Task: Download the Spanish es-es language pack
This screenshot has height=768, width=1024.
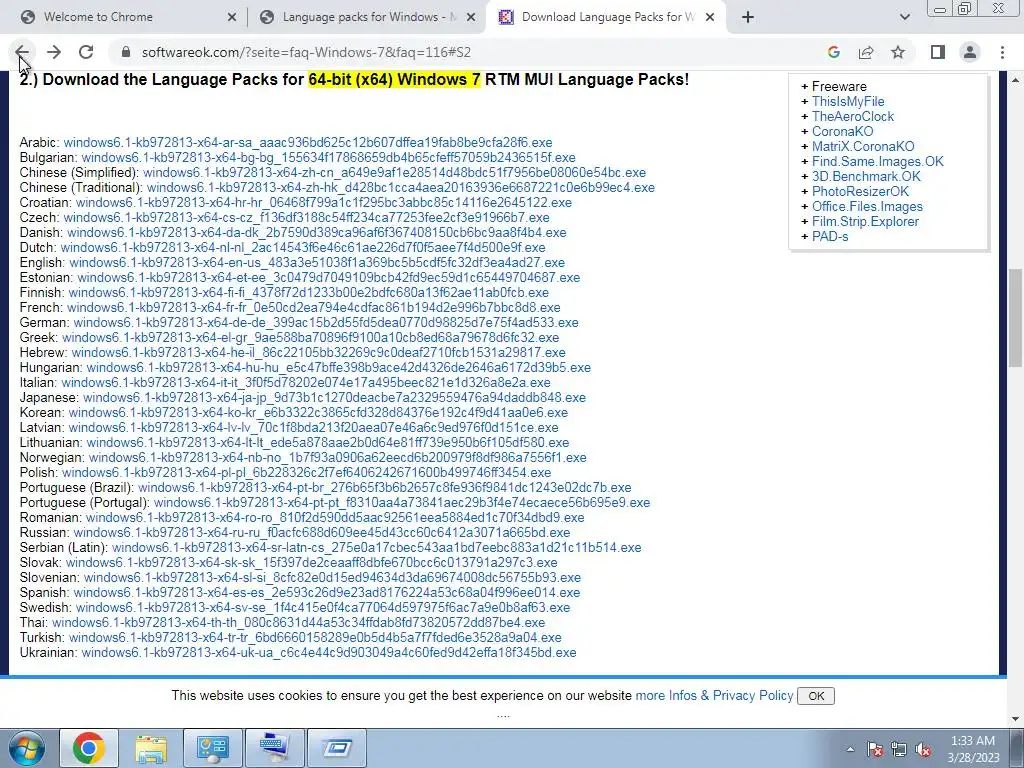Action: coord(327,593)
